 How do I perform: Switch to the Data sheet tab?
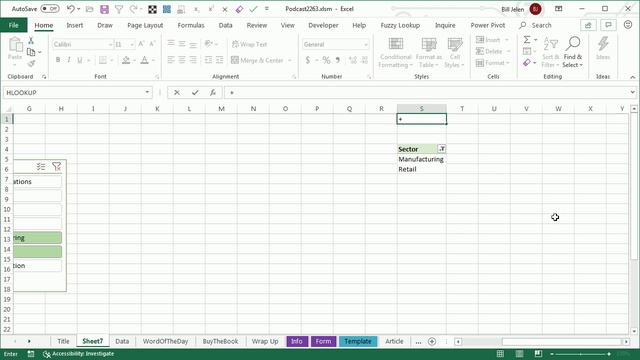(122, 341)
